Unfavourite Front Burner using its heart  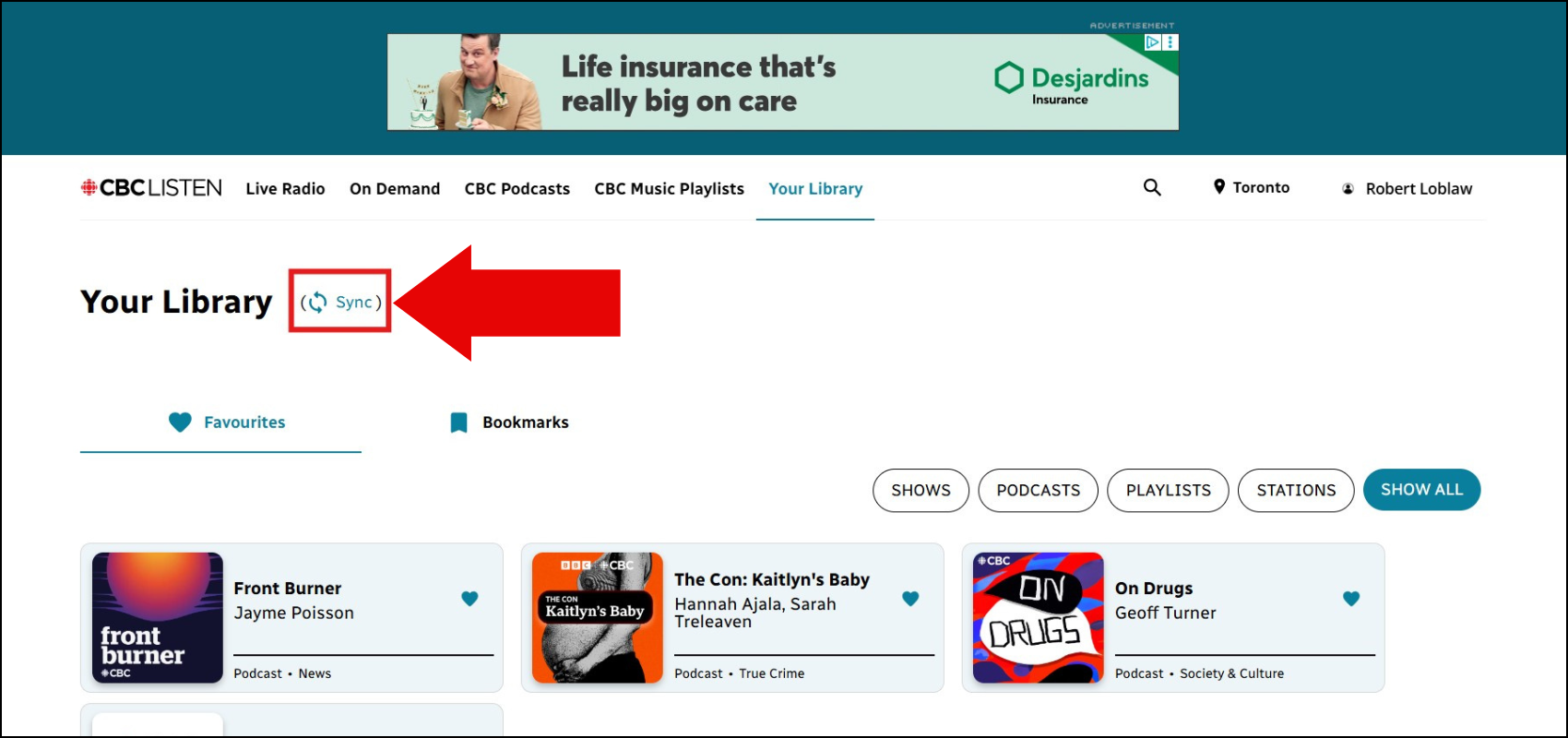(469, 598)
